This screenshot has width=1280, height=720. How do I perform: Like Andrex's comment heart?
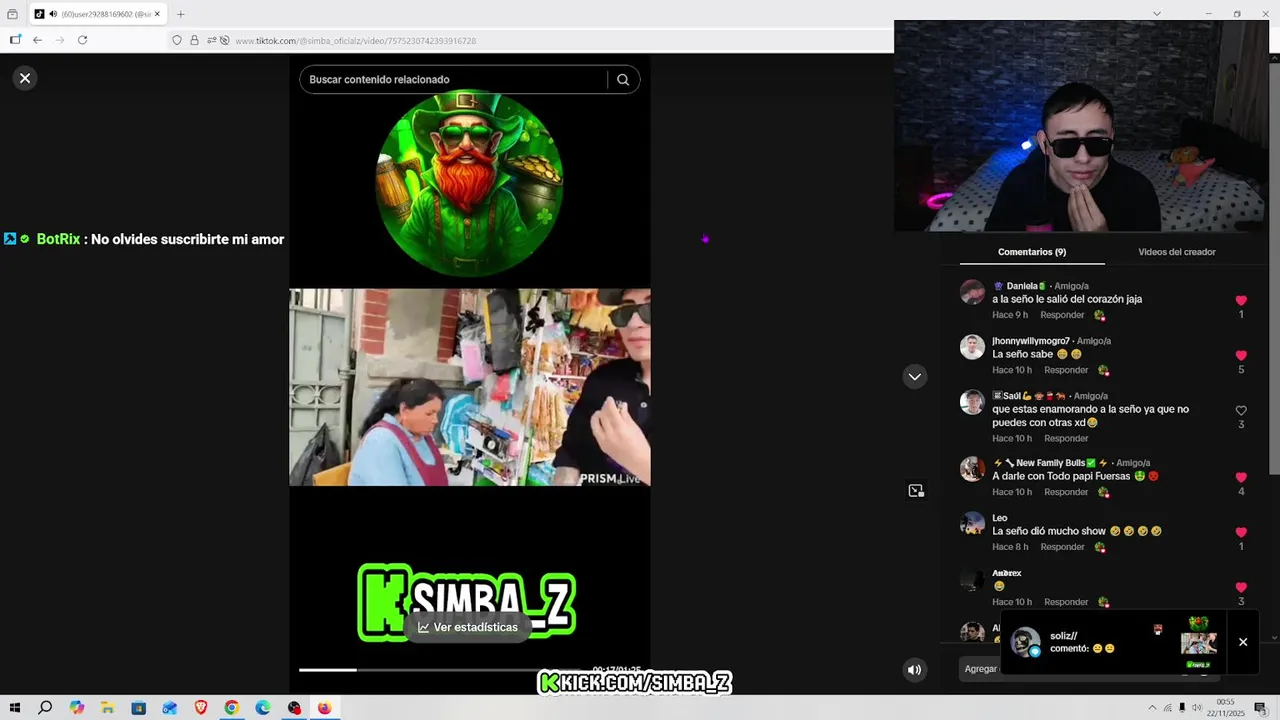click(x=1241, y=588)
